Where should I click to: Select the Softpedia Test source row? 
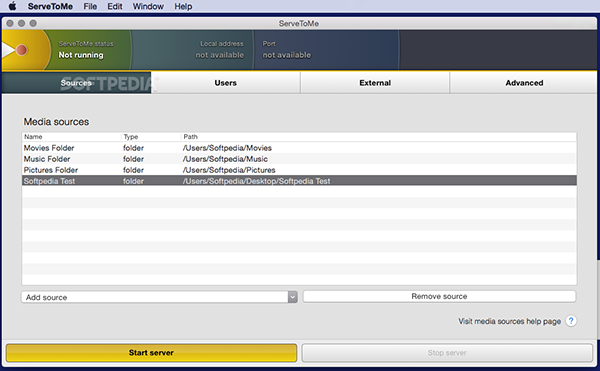click(299, 181)
